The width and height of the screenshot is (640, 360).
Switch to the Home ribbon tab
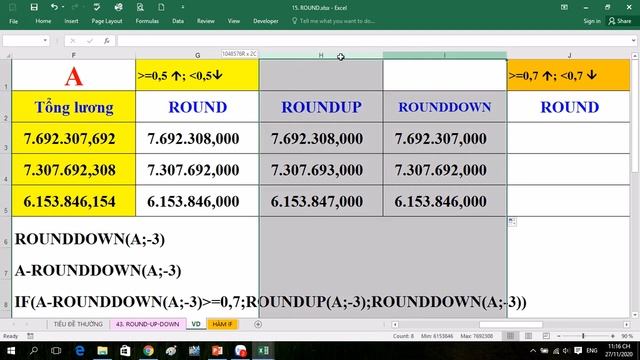pyautogui.click(x=43, y=21)
